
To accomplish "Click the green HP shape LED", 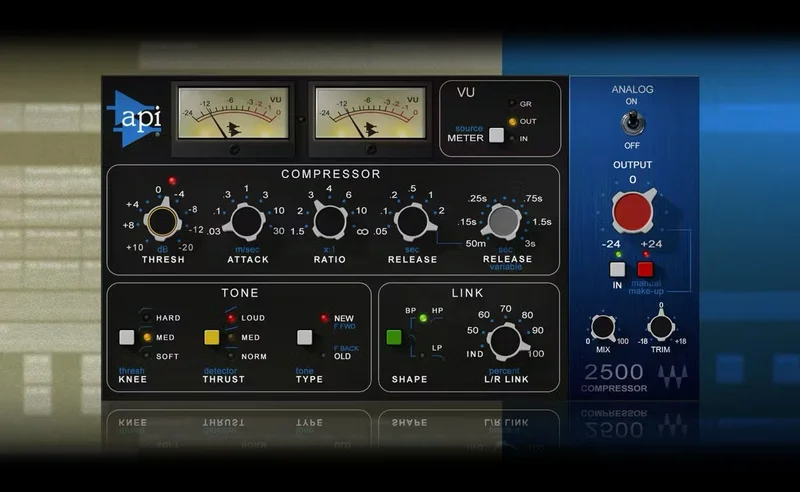I will (x=423, y=318).
